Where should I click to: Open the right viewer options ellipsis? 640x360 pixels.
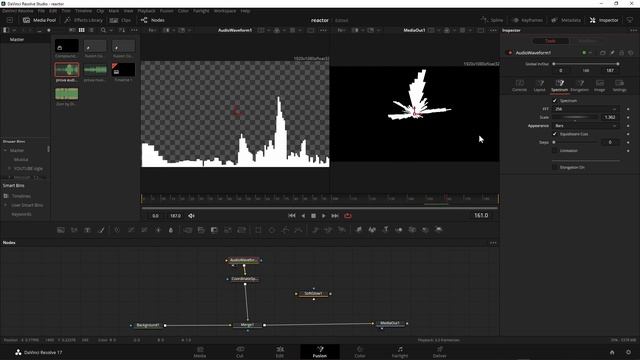coord(493,30)
